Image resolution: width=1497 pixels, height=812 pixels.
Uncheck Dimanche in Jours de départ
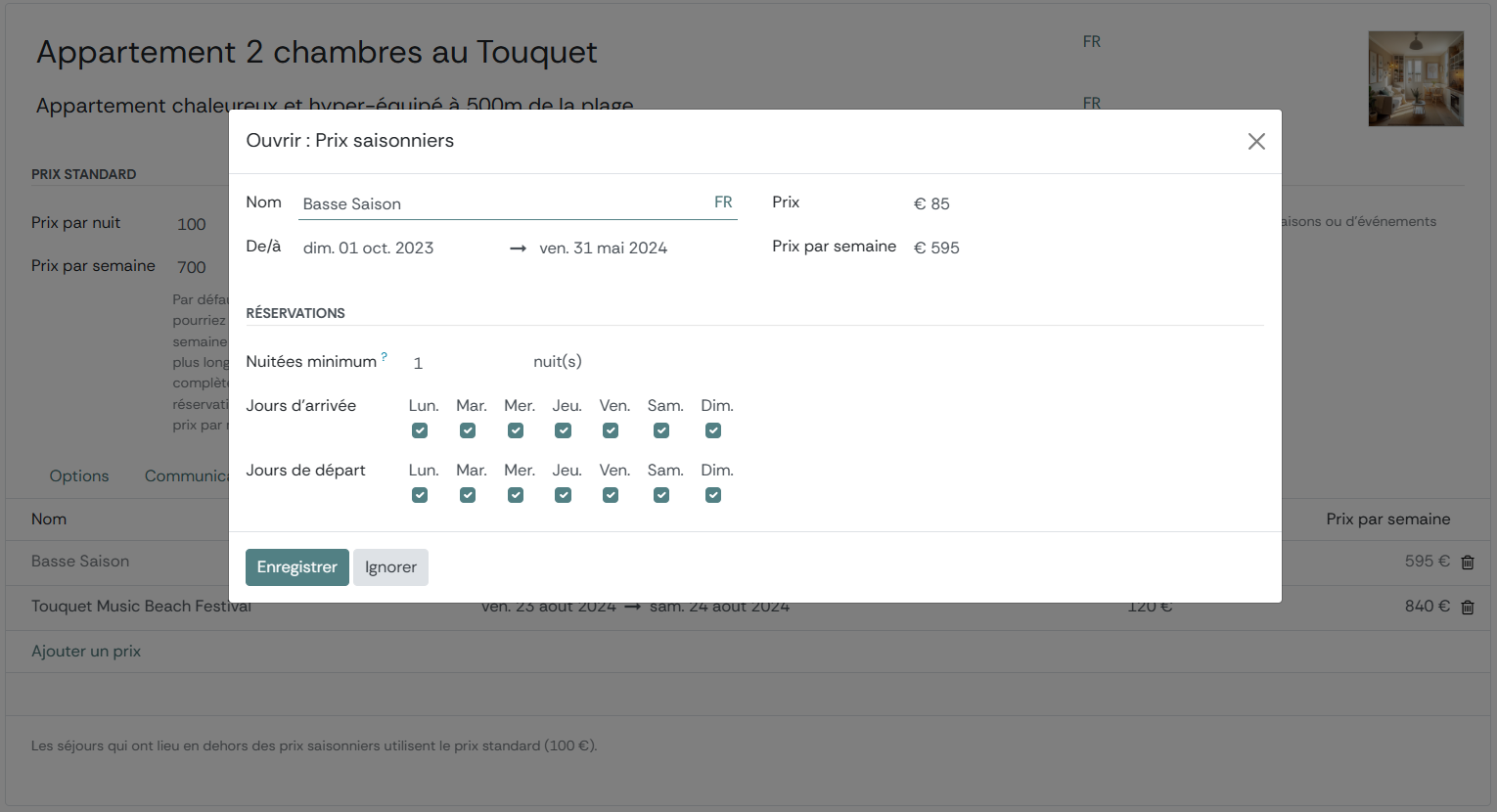click(x=713, y=495)
